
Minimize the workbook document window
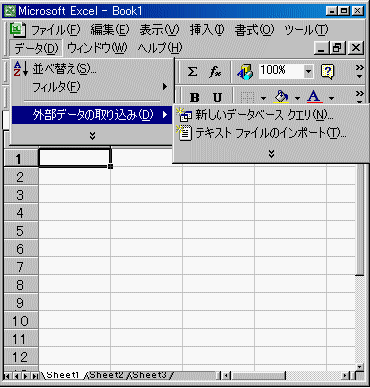point(321,48)
